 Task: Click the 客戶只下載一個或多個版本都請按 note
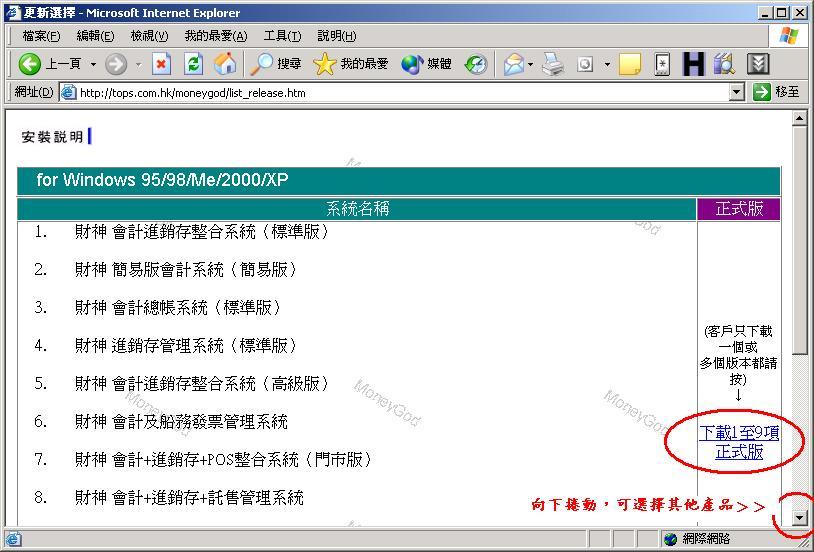click(738, 356)
